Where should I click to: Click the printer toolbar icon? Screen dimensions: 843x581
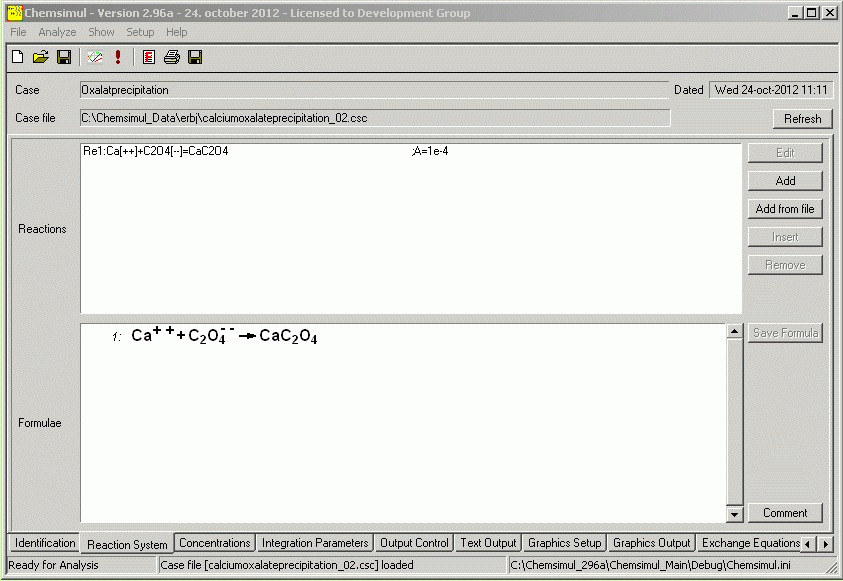click(172, 57)
